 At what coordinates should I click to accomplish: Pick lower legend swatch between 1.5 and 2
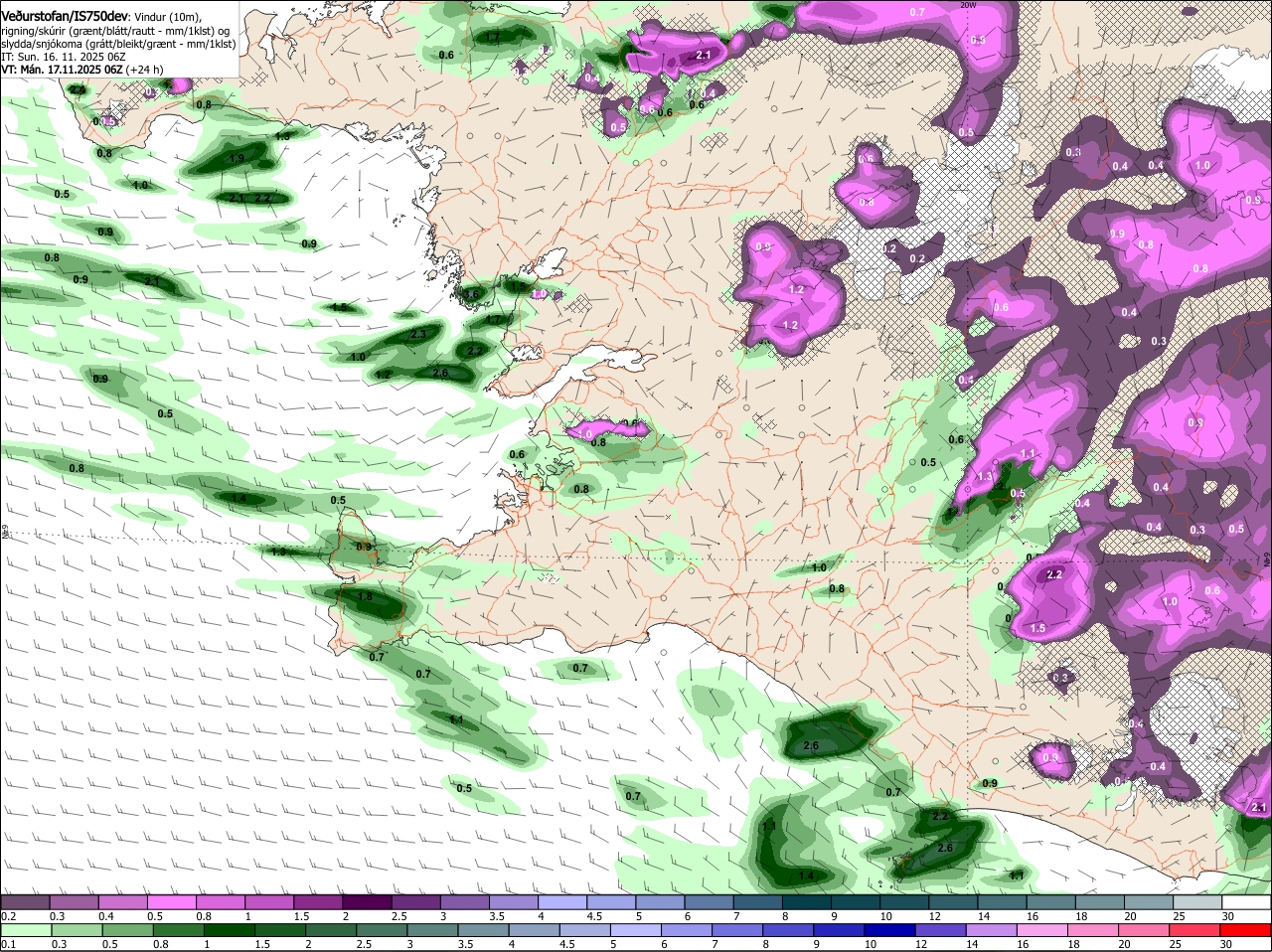pos(280,930)
